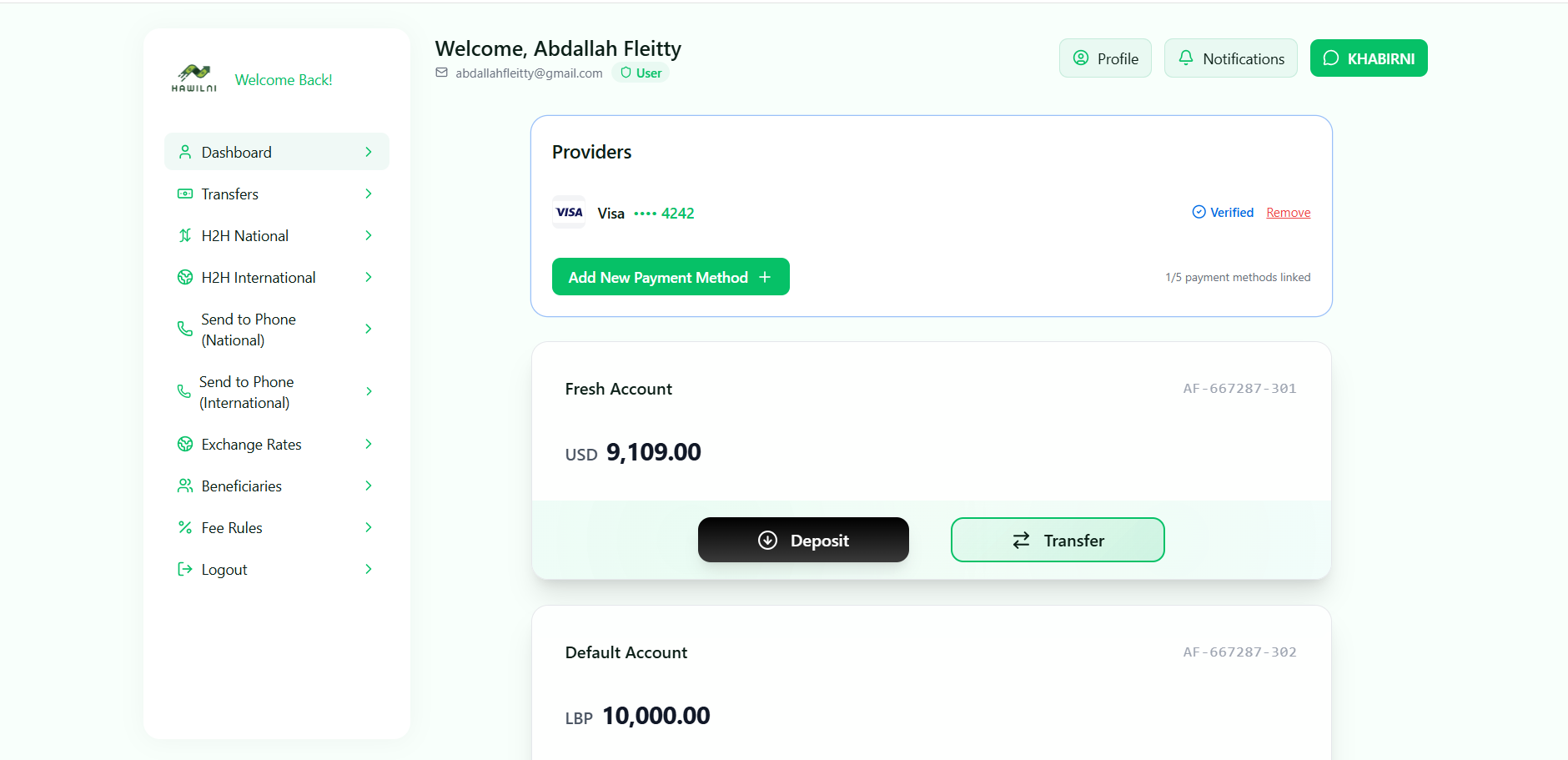1568x760 pixels.
Task: Expand the H2H International chevron
Action: (369, 278)
